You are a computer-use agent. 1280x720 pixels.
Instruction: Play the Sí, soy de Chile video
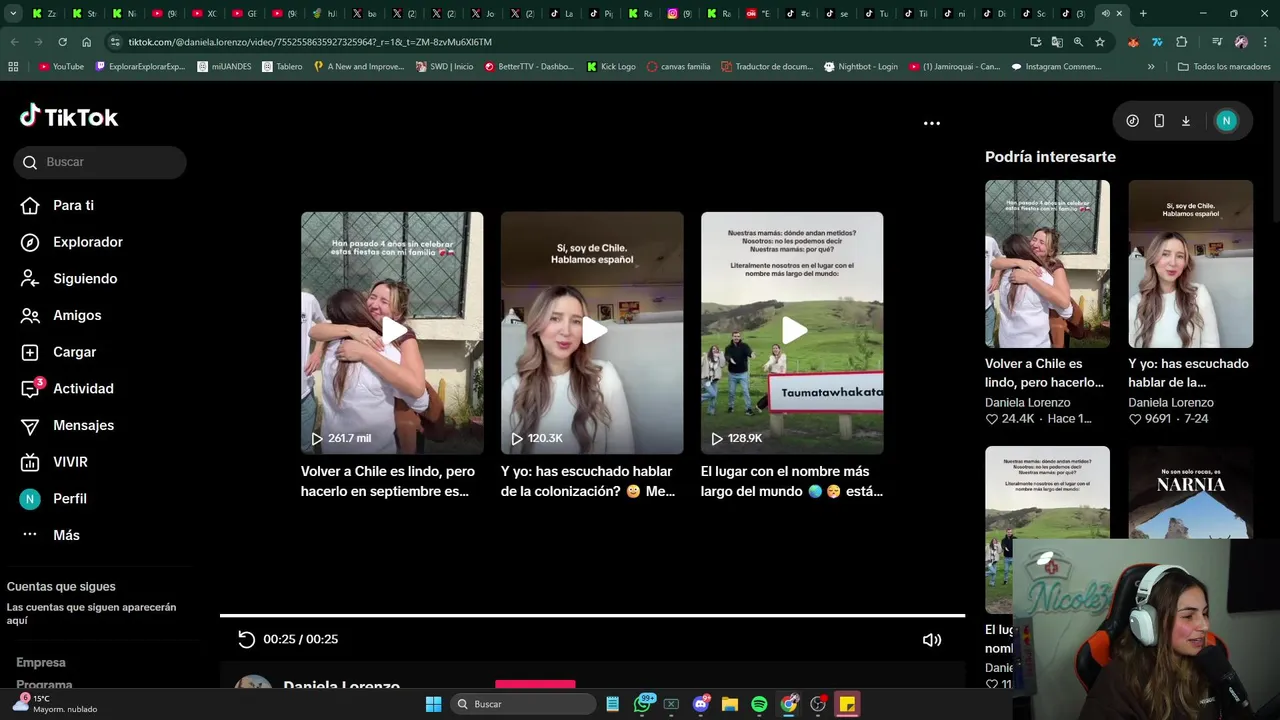pyautogui.click(x=592, y=333)
